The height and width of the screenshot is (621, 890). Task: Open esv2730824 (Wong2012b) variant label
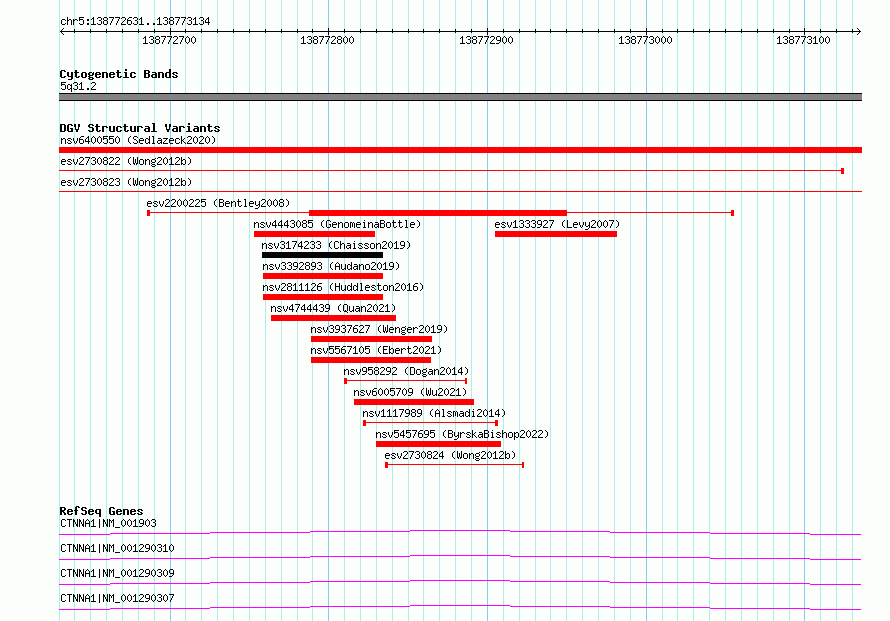point(450,455)
